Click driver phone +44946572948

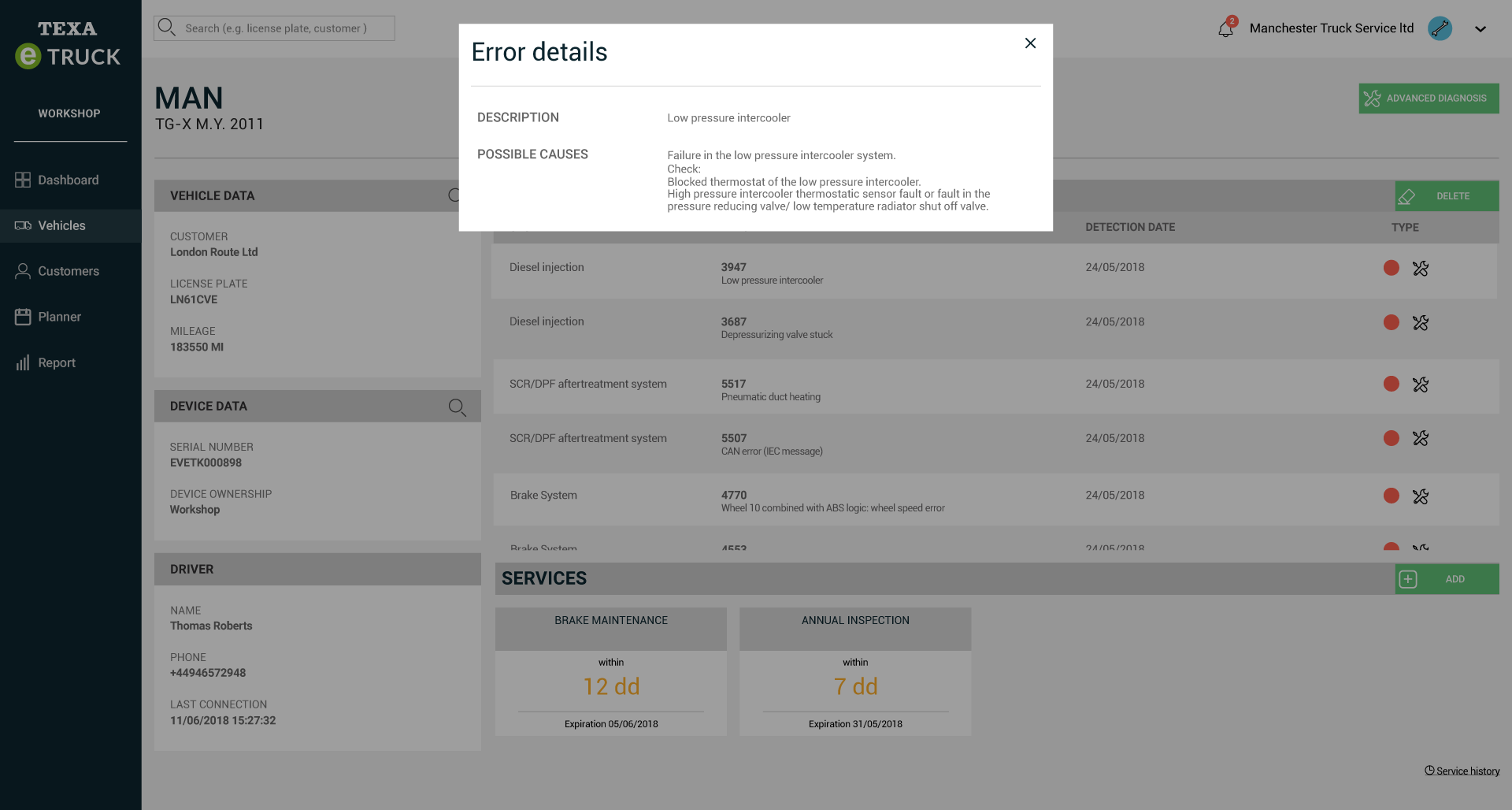(x=208, y=673)
